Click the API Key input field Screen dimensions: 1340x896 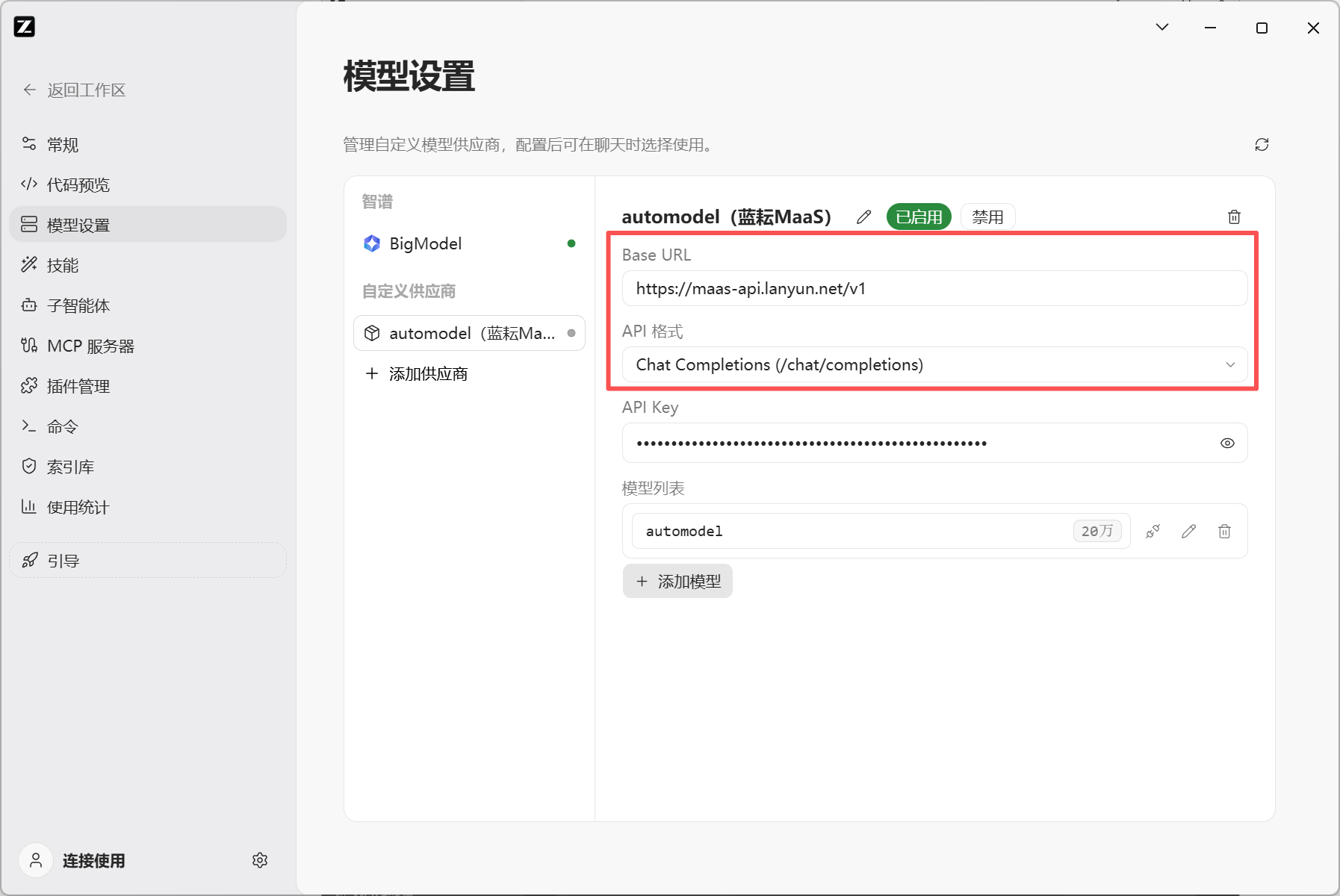coord(934,443)
